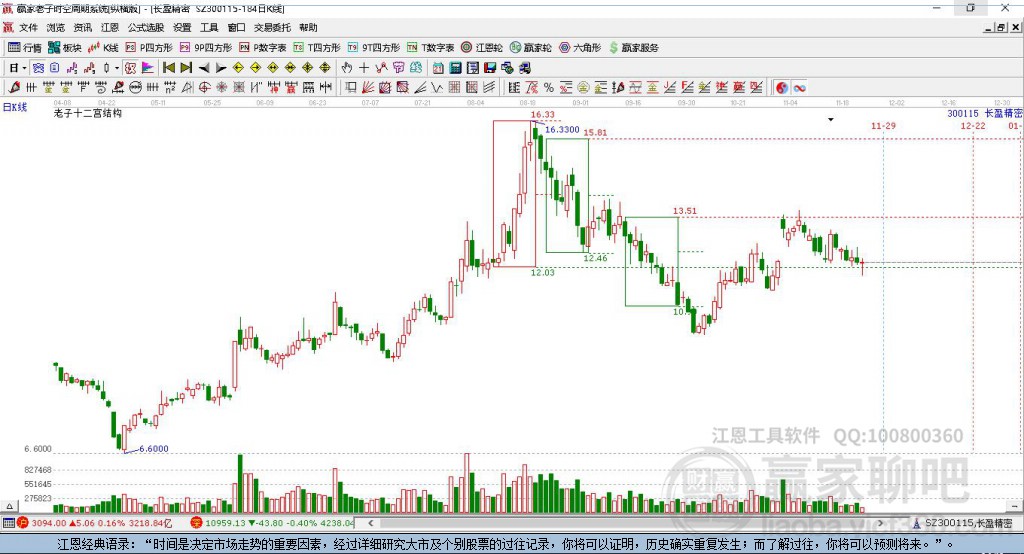Click the 老子十二宫结构 indicator title
Image resolution: width=1024 pixels, height=554 pixels.
[88, 113]
